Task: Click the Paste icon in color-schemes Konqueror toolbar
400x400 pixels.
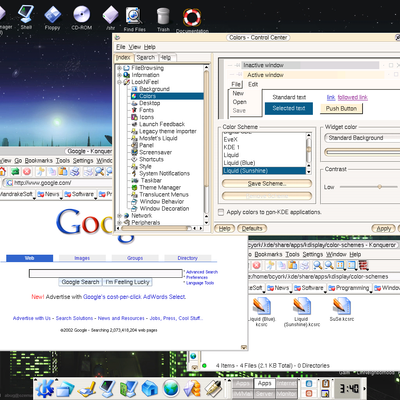Action: click(x=292, y=265)
